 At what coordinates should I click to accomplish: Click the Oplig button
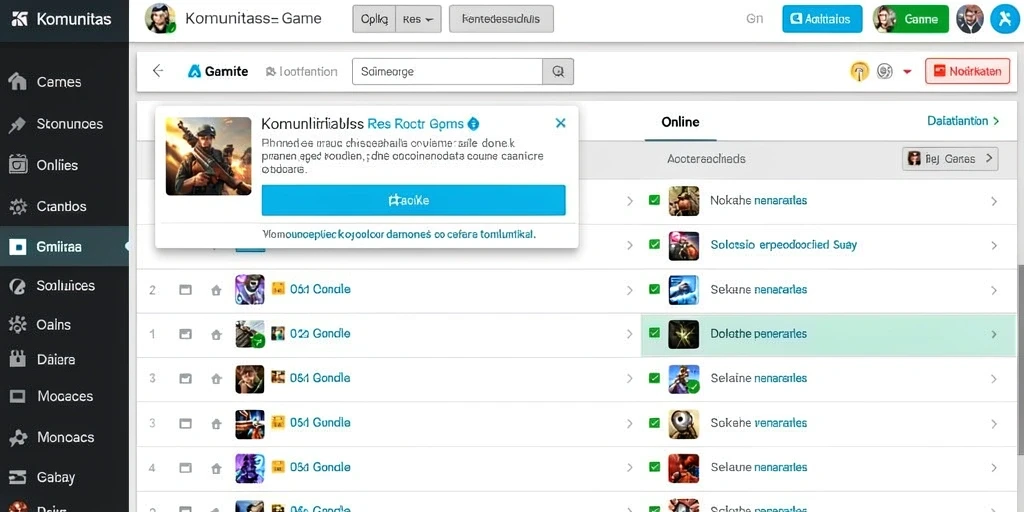374,19
